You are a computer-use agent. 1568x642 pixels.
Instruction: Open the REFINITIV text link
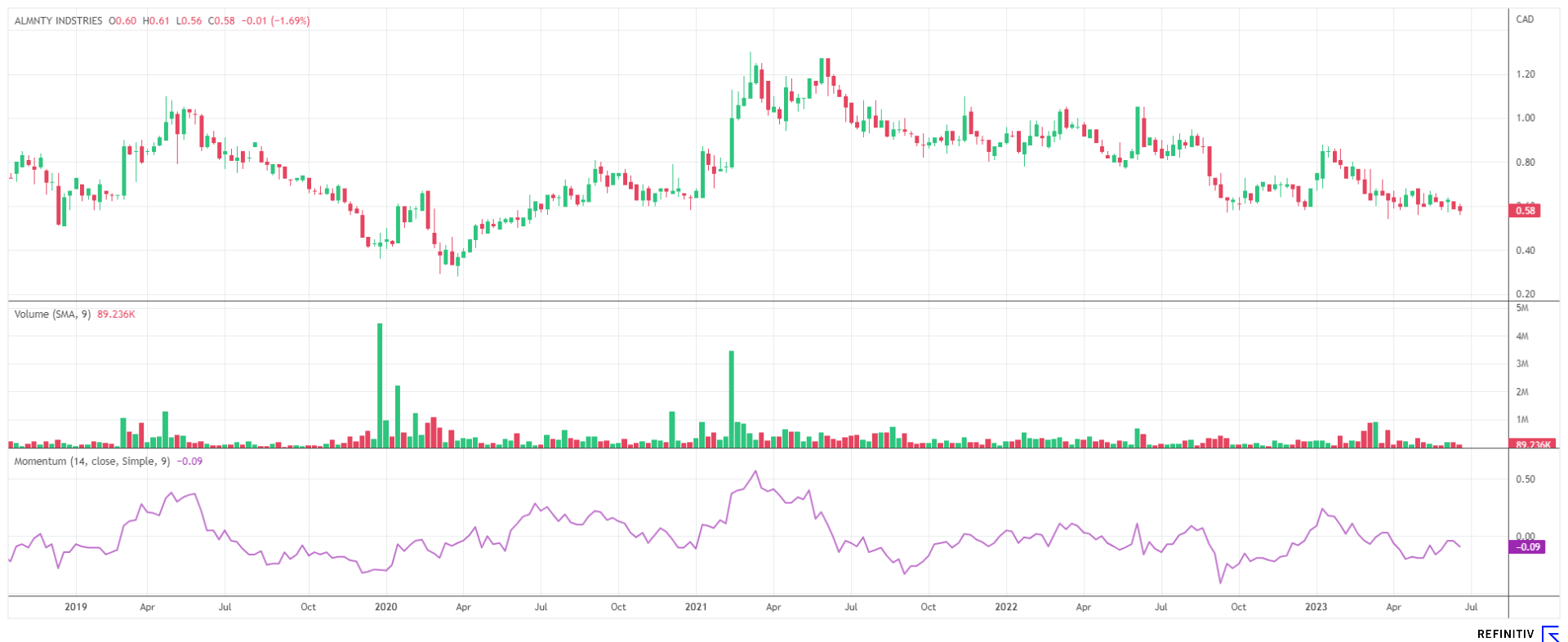click(x=1505, y=635)
